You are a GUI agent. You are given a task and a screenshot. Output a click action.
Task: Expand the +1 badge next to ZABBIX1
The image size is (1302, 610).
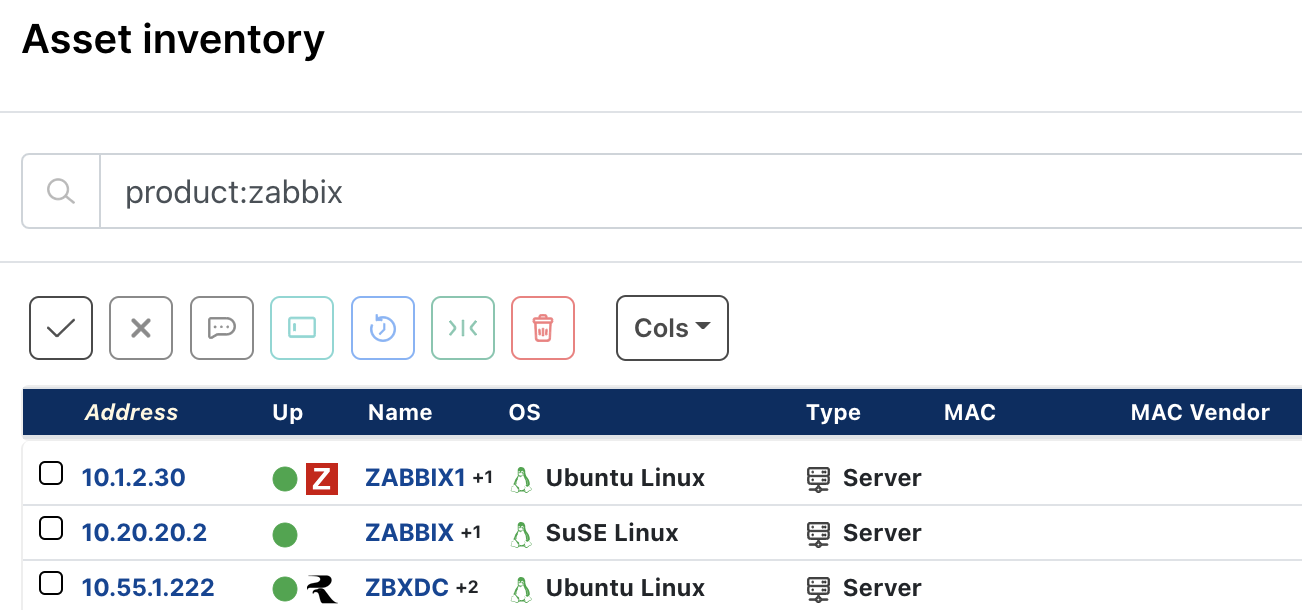[483, 478]
